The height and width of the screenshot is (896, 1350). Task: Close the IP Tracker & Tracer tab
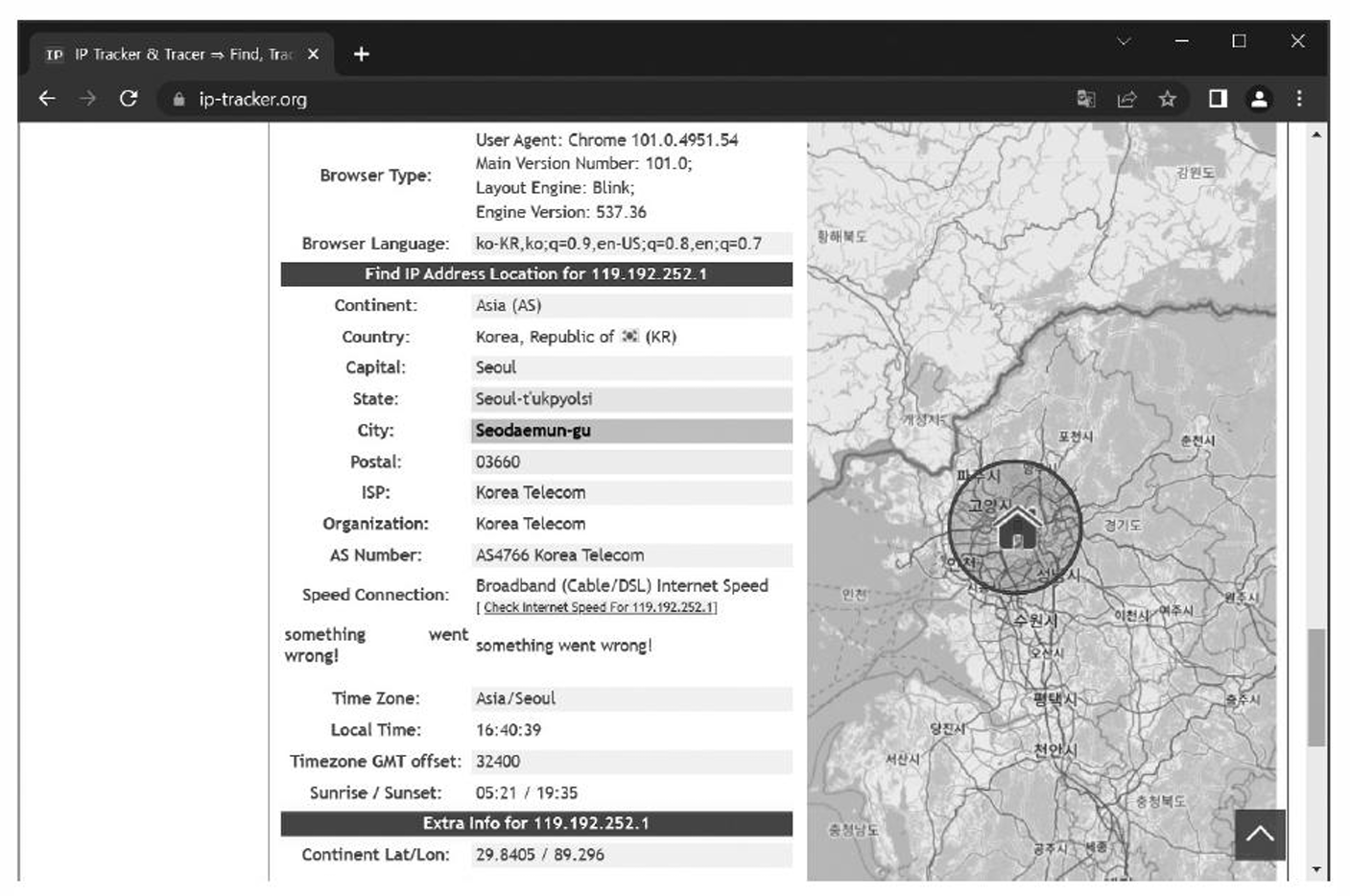coord(313,55)
